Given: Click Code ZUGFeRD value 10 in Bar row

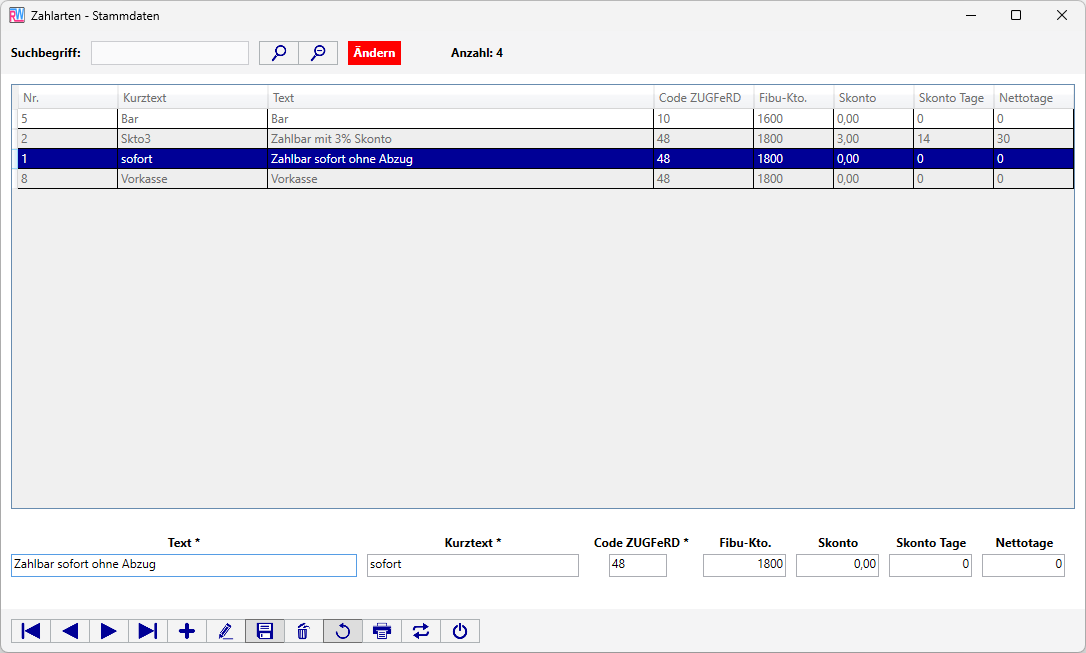Looking at the screenshot, I should pos(704,118).
